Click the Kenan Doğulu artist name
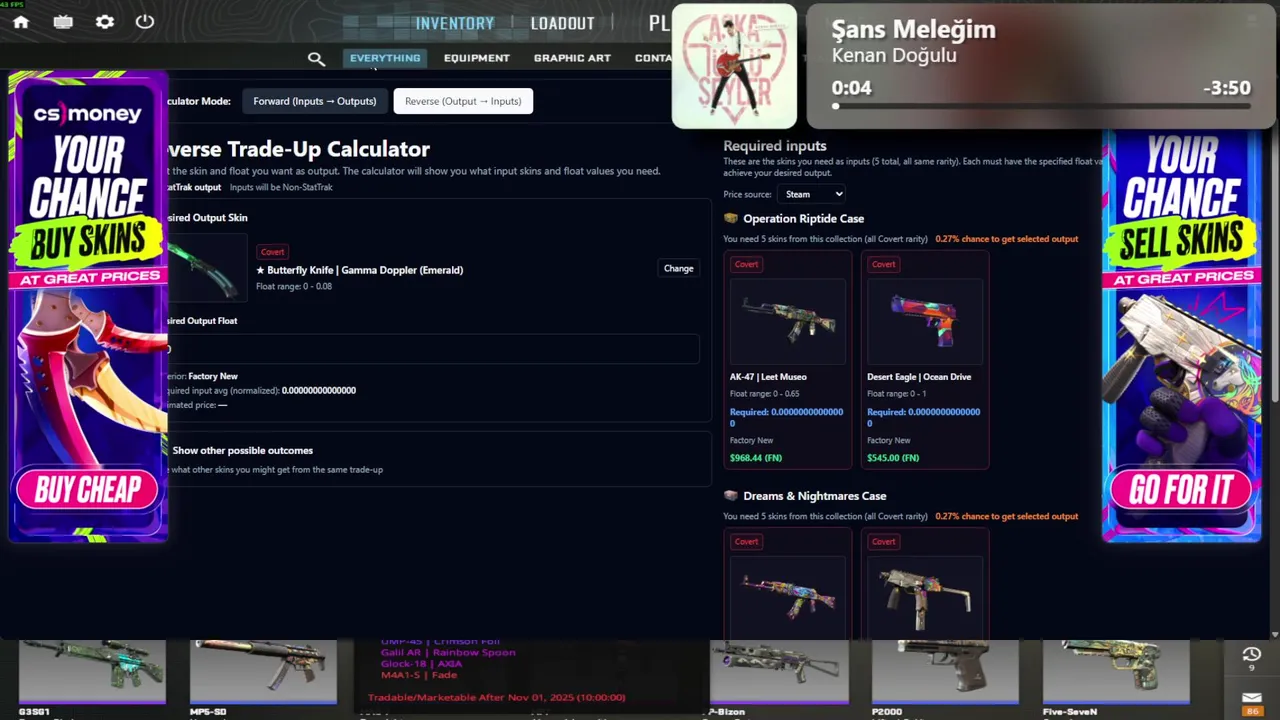 point(894,56)
